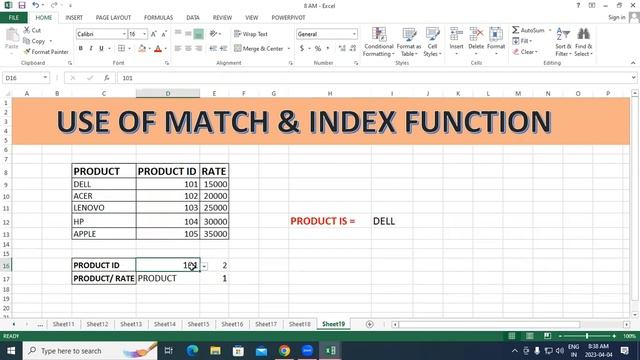Toggle Underline formatting
Image resolution: width=640 pixels, height=360 pixels.
[101, 49]
